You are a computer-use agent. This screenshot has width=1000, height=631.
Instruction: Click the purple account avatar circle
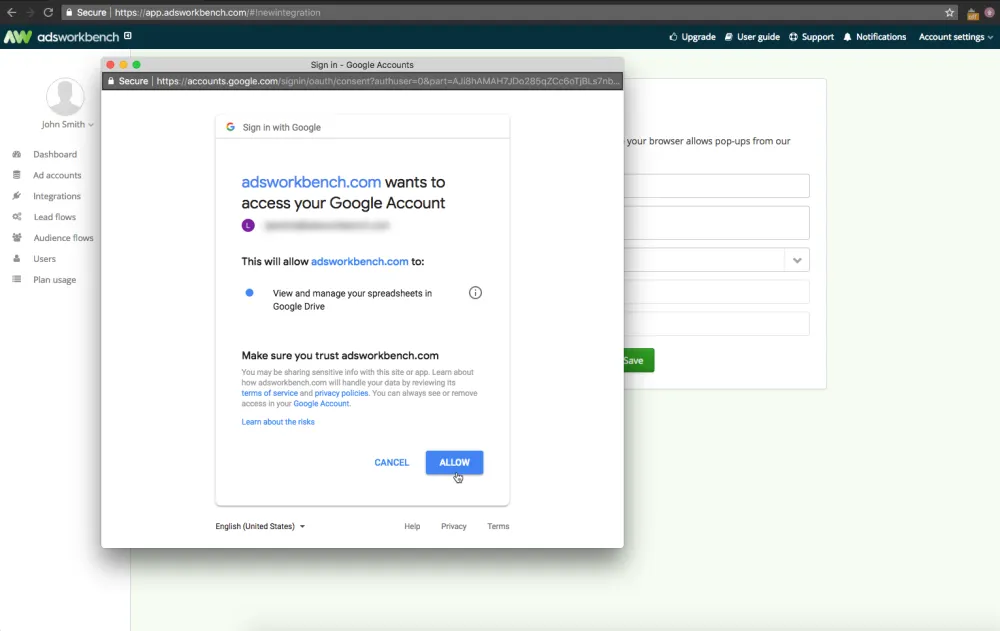point(248,225)
